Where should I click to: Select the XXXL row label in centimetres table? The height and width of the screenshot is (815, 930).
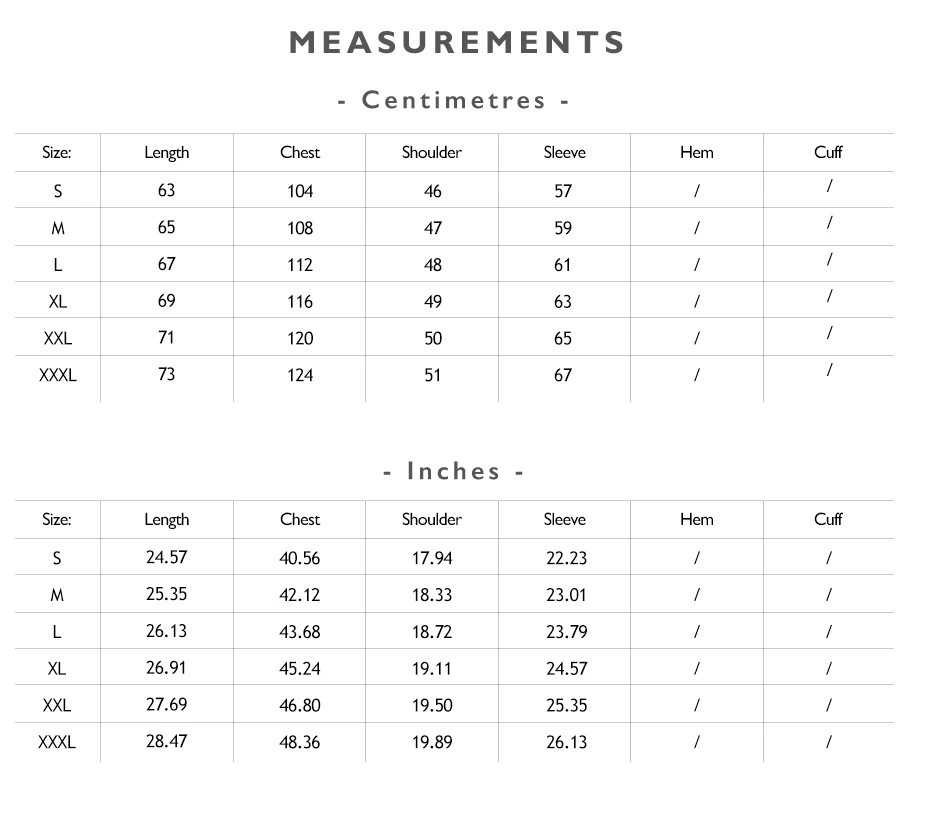point(58,375)
